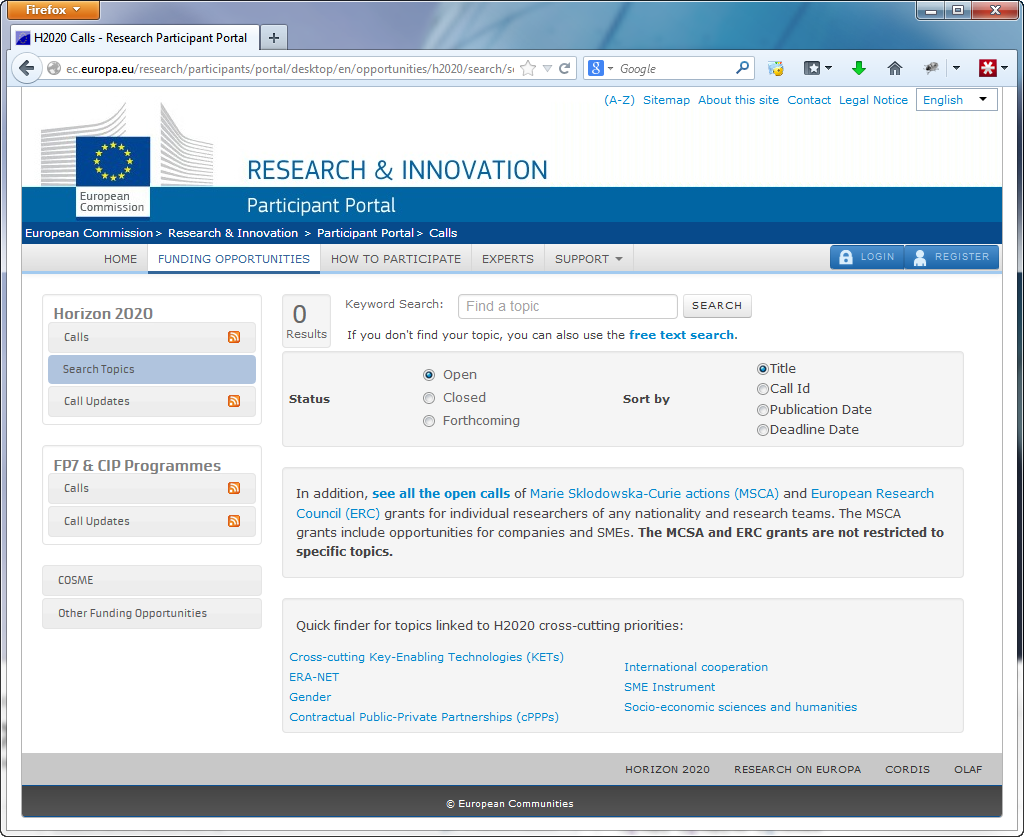Image resolution: width=1024 pixels, height=837 pixels.
Task: Sort results by Publication Date
Action: (762, 410)
